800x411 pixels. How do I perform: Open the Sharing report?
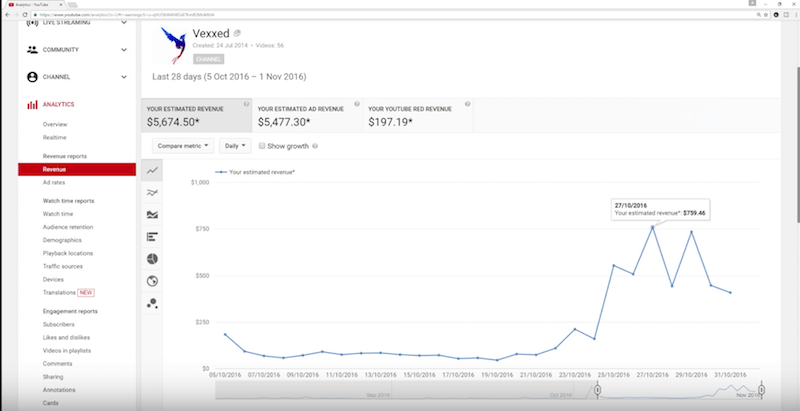tap(53, 377)
